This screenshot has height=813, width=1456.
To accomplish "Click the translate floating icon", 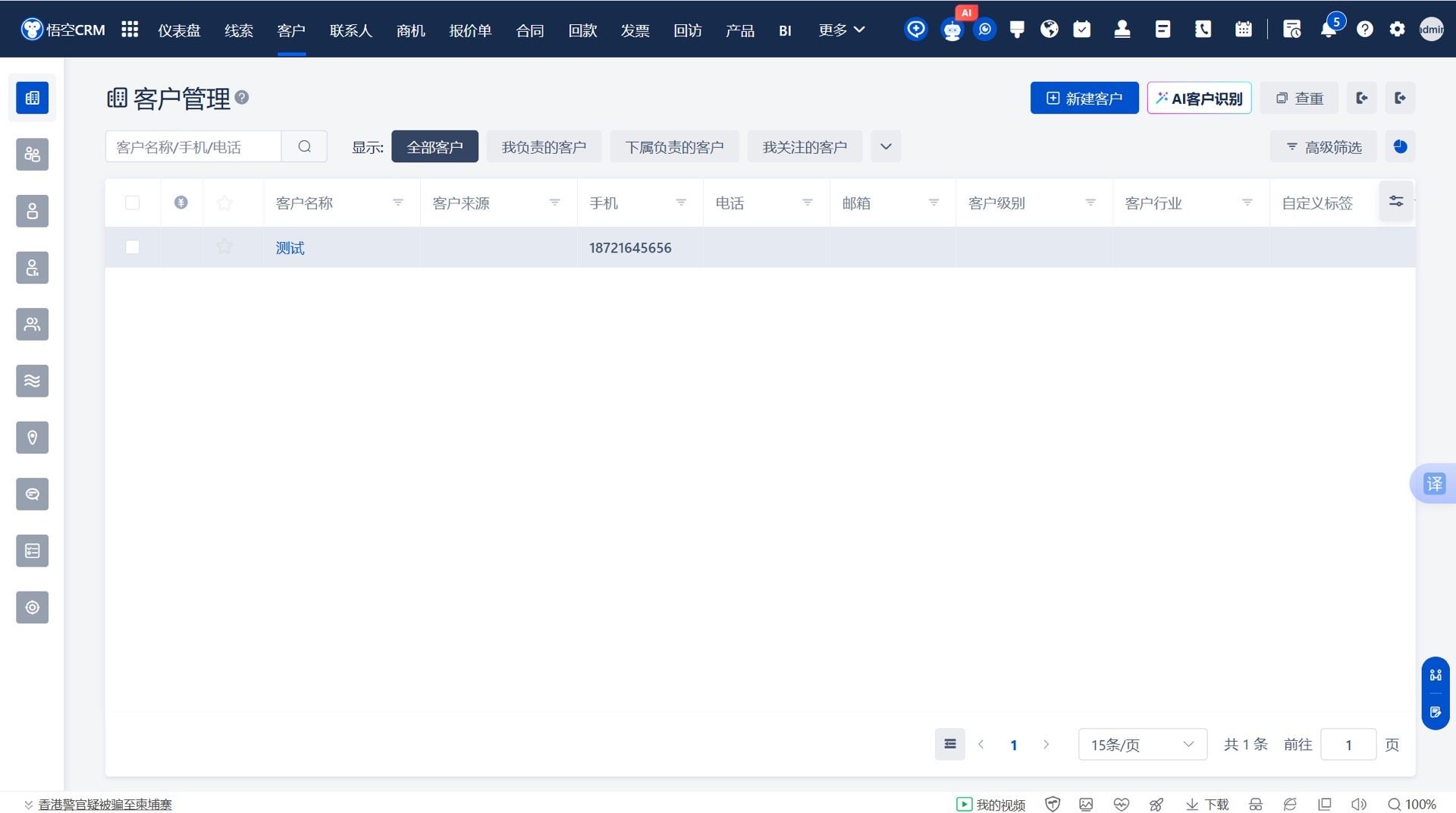I will (1434, 484).
